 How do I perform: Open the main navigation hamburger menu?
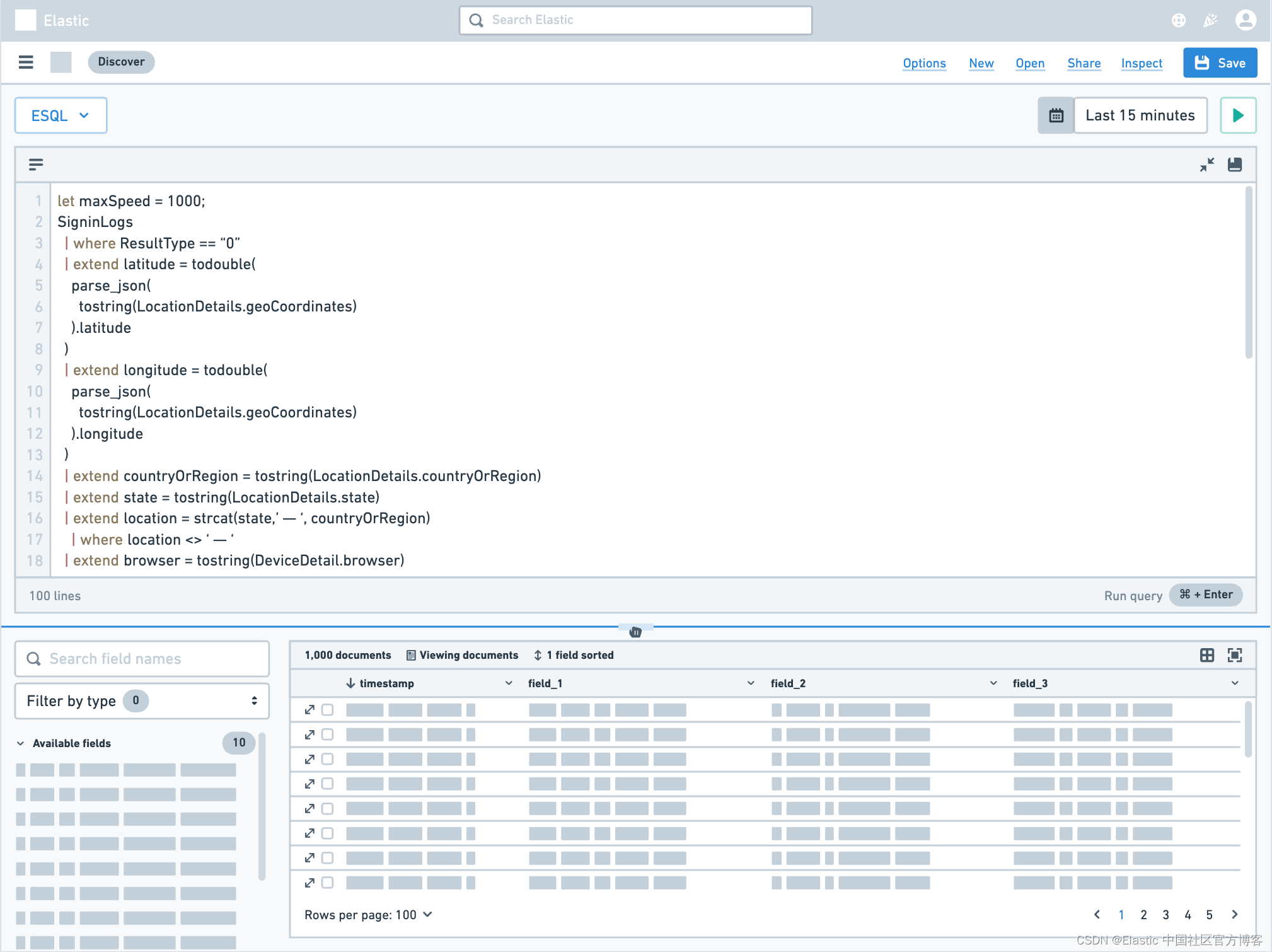coord(26,62)
